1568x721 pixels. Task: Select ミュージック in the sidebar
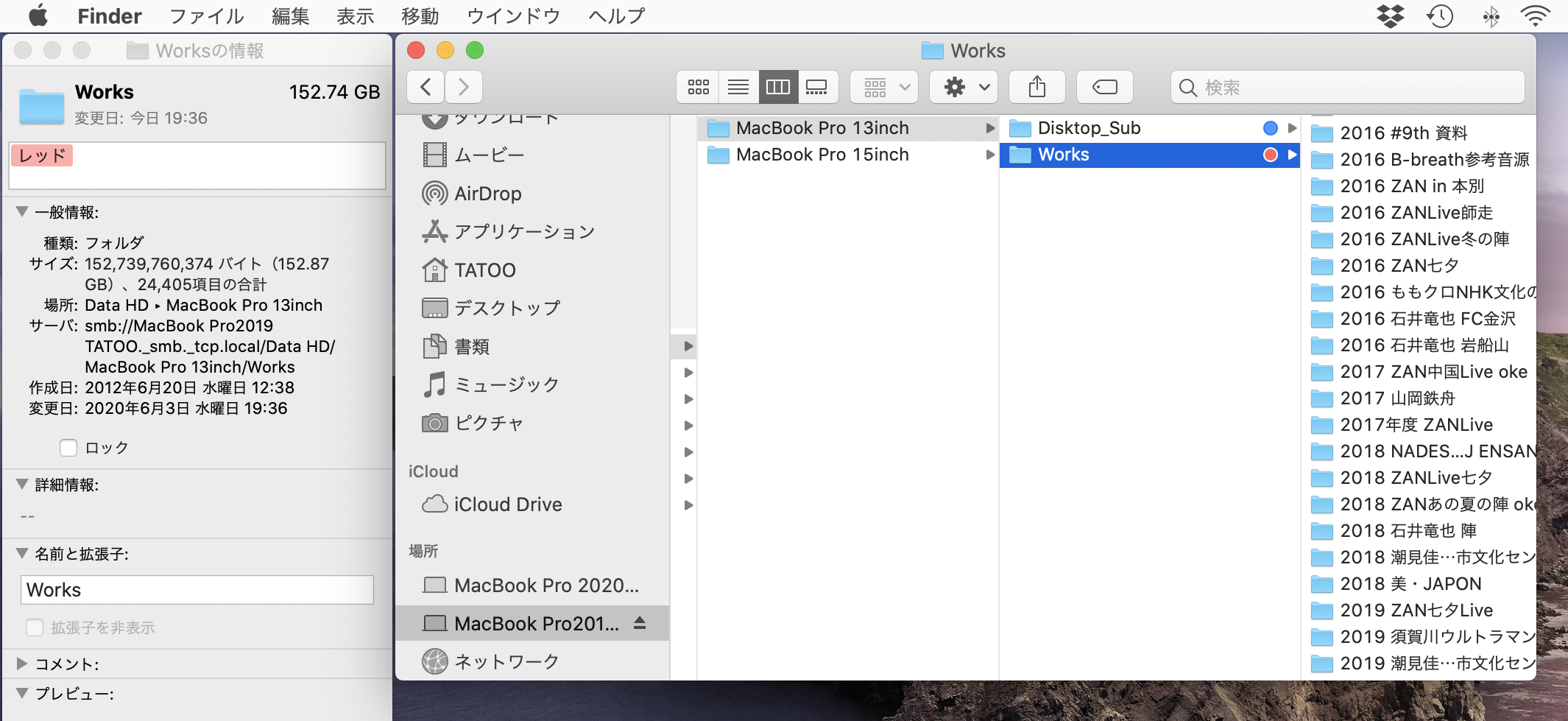click(x=532, y=384)
